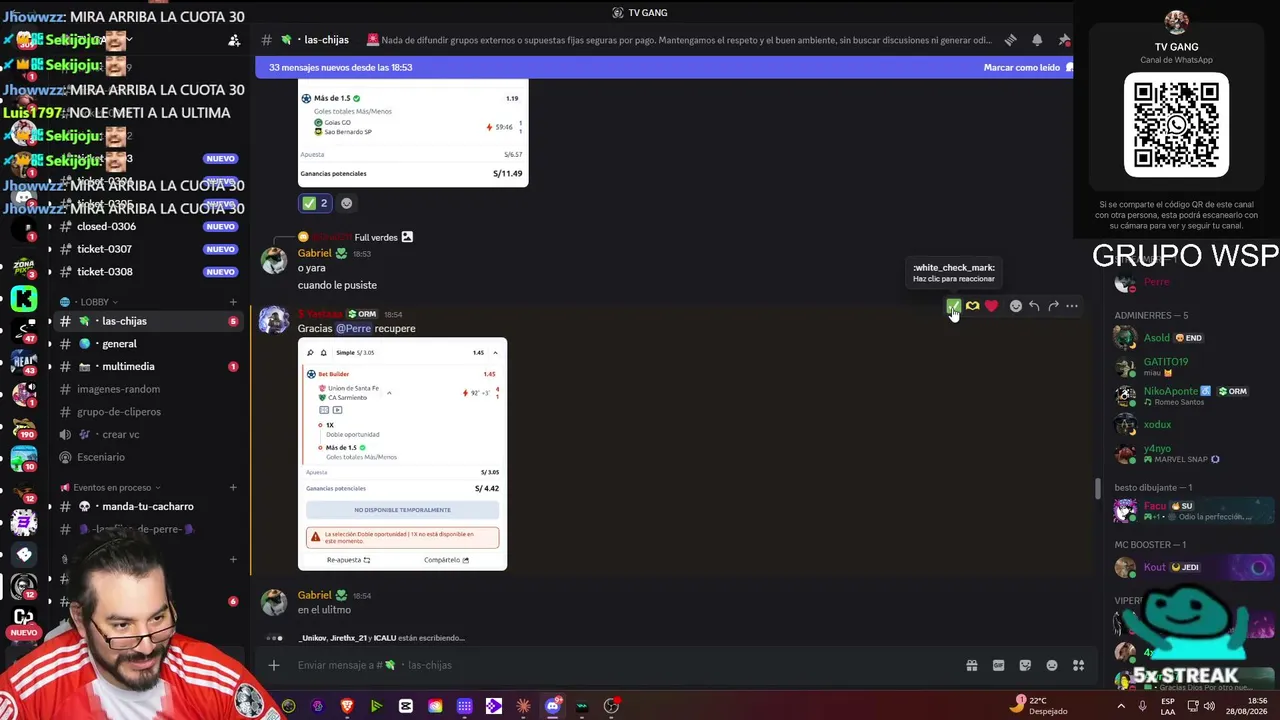Open the emoji picker in message bar

(1052, 665)
